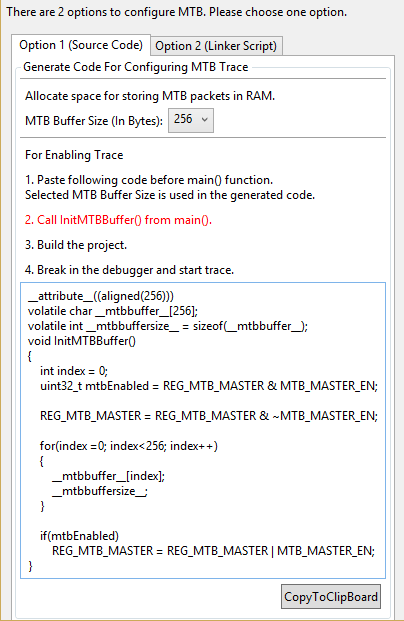Screen dimensions: 404x621
Task: Click the __attribute__((aligned(256))) code line
Action: click(101, 296)
